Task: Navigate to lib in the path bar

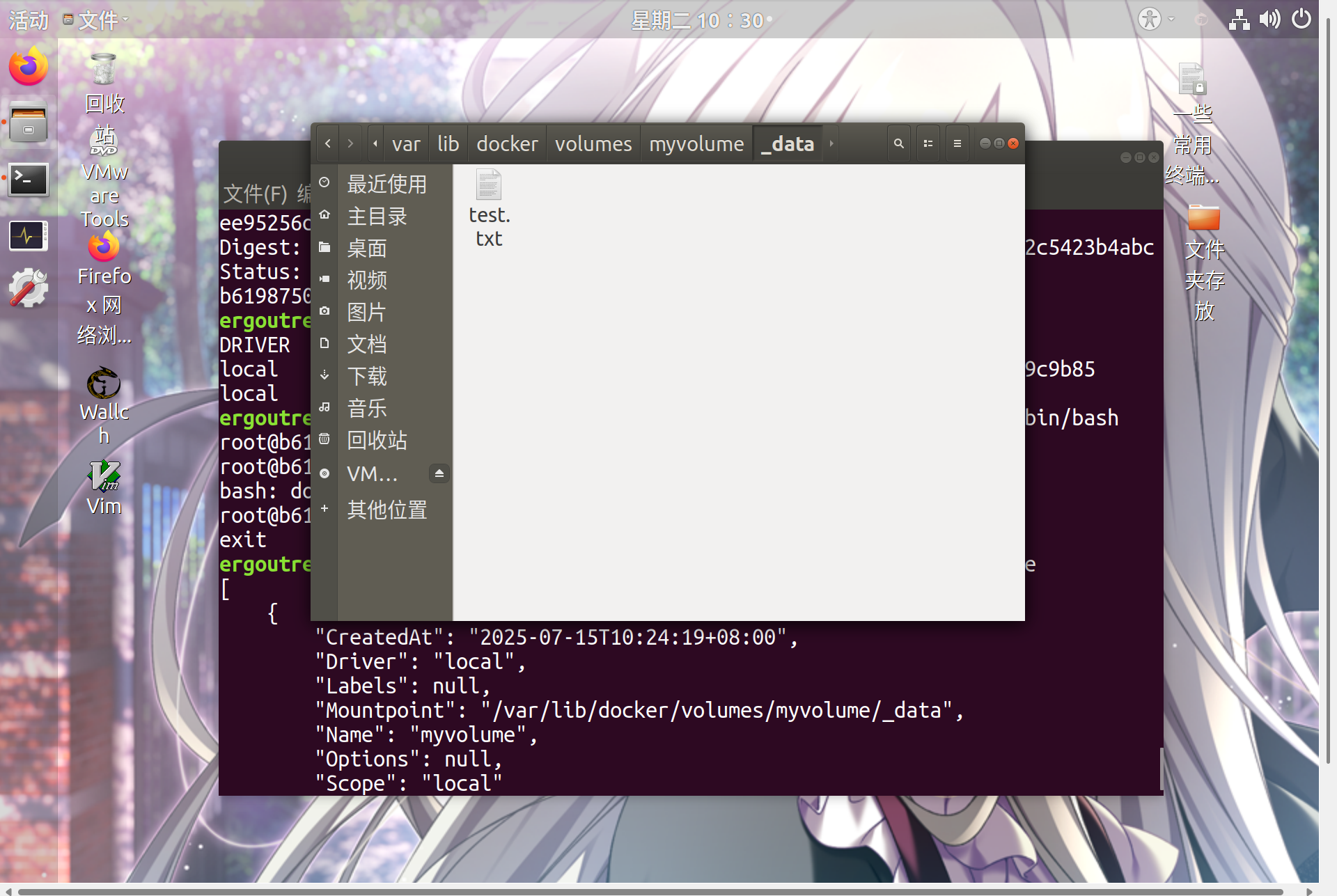Action: tap(448, 143)
